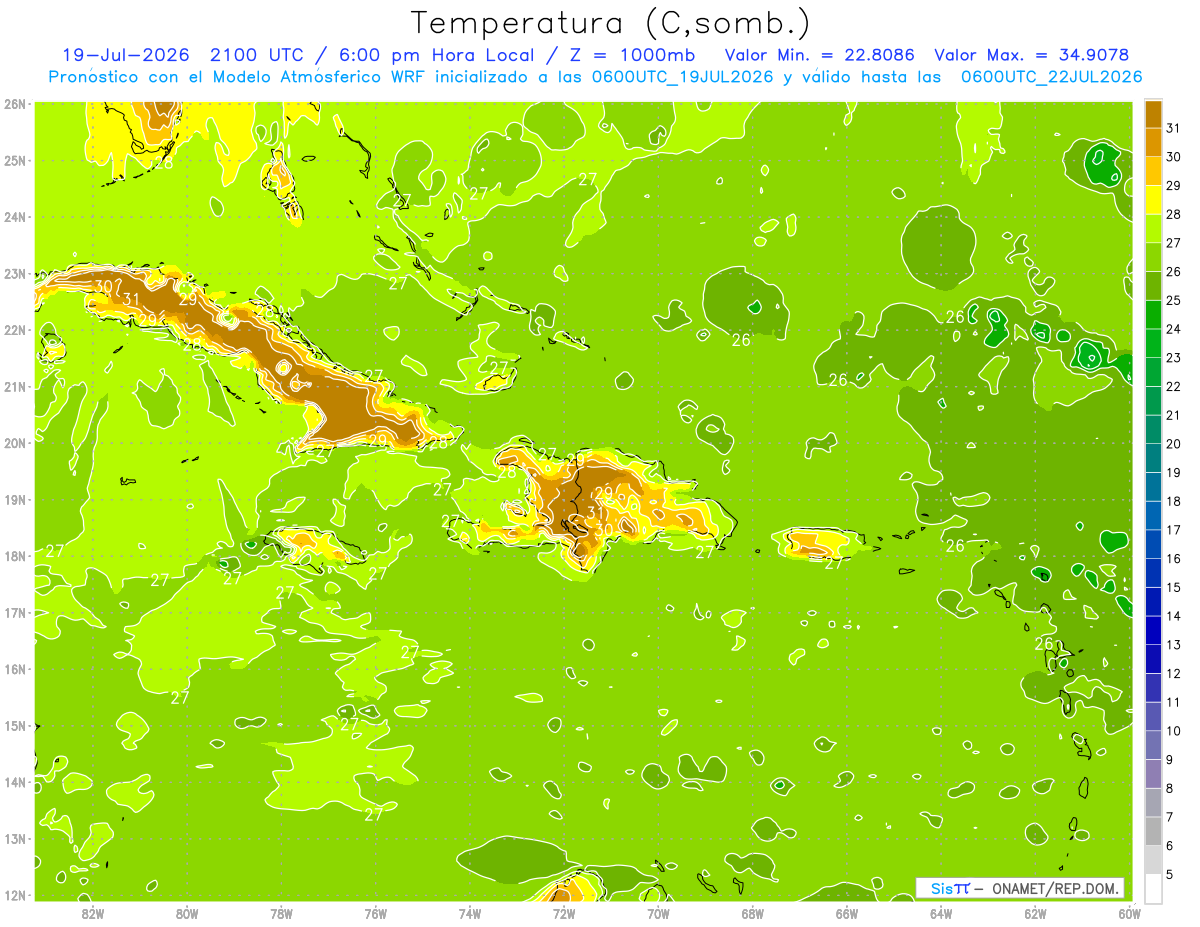
Task: Click the '18N' latitude axis label
Action: (x=14, y=556)
